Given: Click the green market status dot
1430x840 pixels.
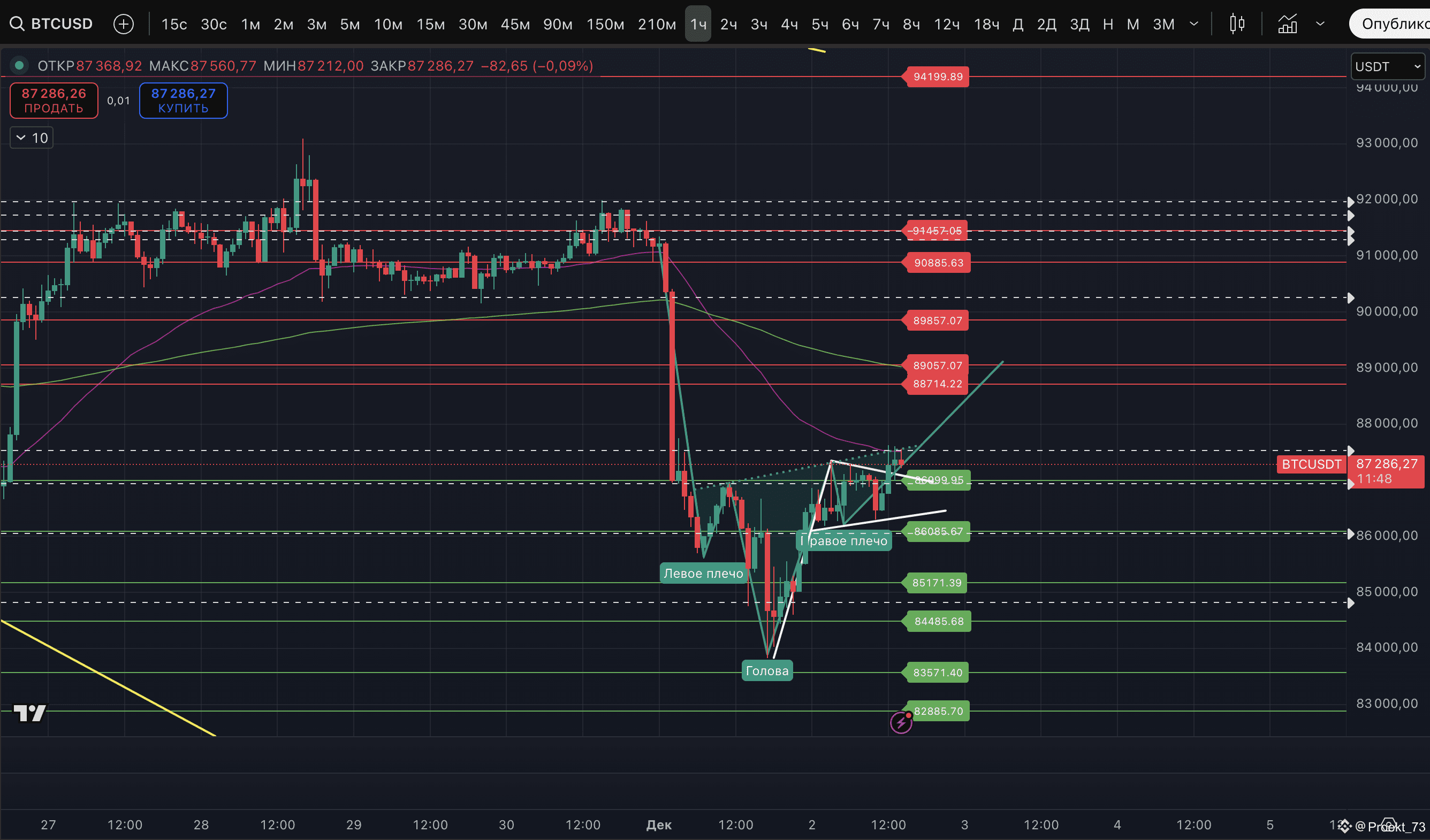Looking at the screenshot, I should click(19, 66).
